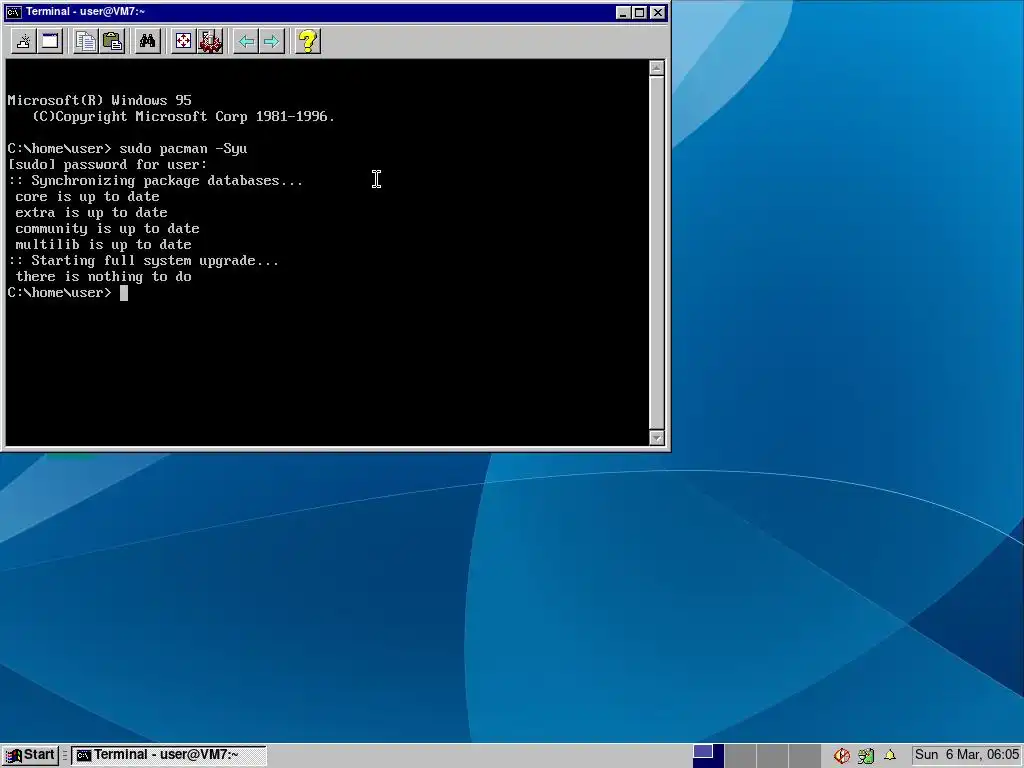The image size is (1024, 768).
Task: Open a new terminal window from toolbar
Action: coord(50,42)
